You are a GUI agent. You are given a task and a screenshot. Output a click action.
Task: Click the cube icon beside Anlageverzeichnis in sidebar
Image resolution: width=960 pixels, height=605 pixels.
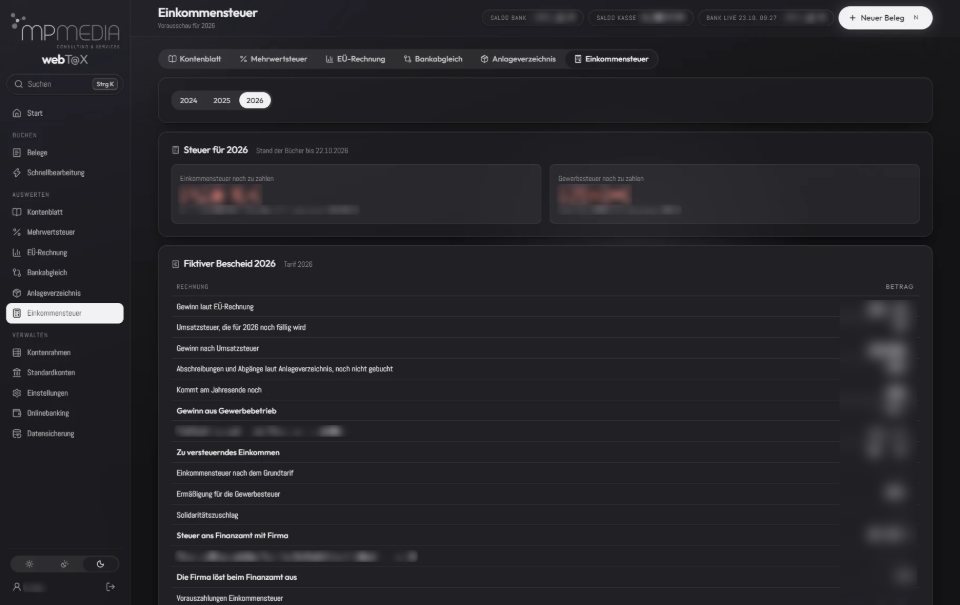point(17,293)
